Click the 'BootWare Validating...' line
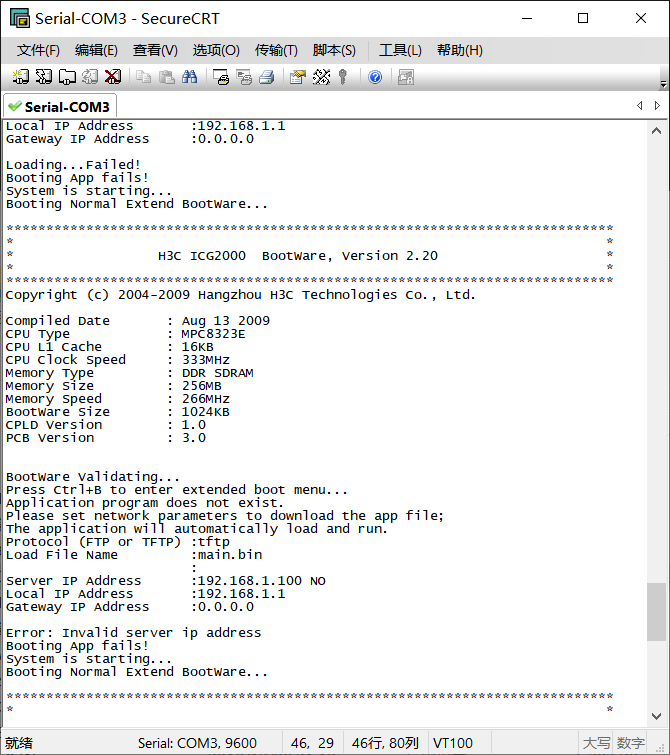 coord(92,477)
